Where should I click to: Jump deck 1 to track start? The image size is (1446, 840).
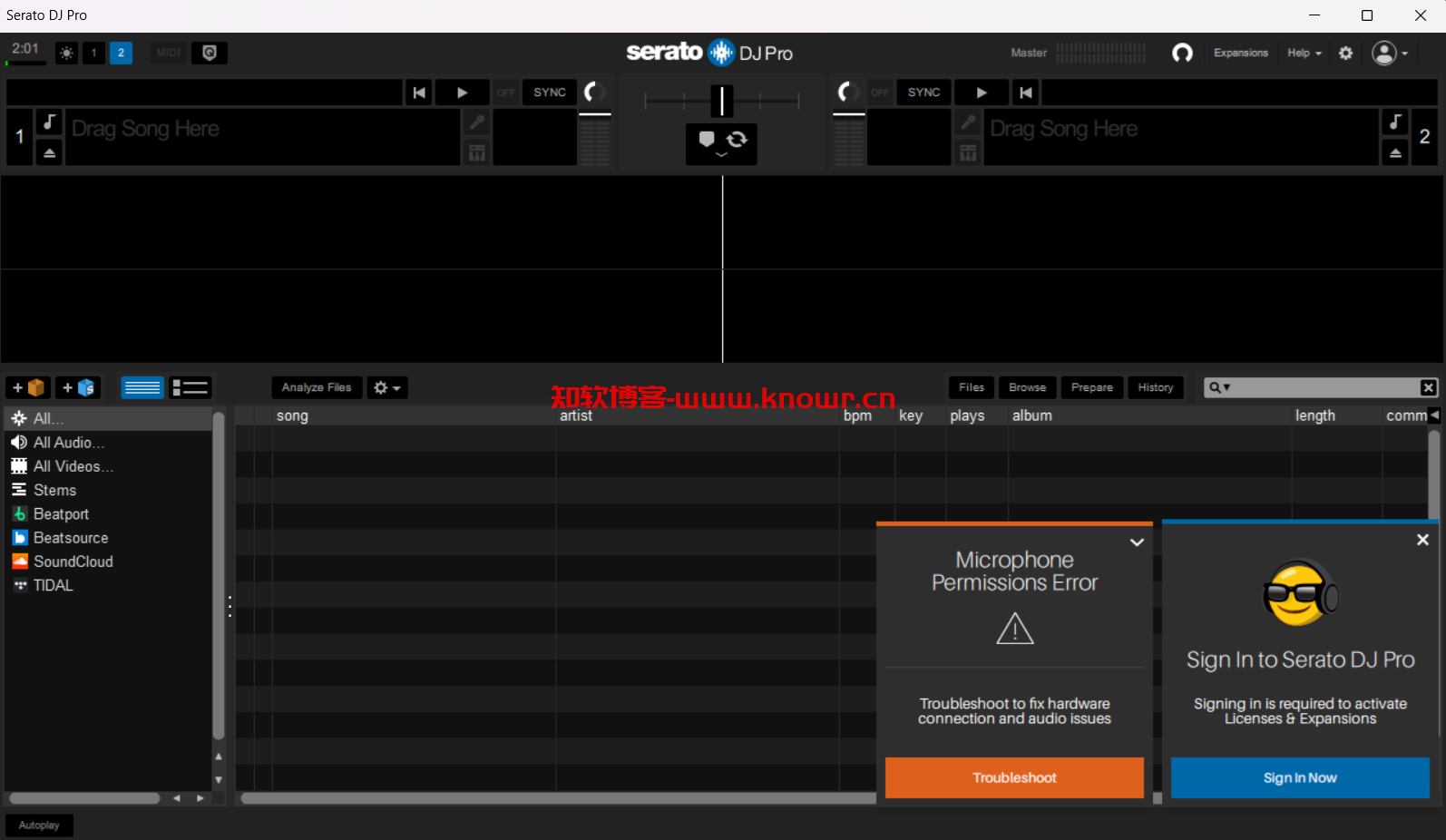[x=419, y=93]
